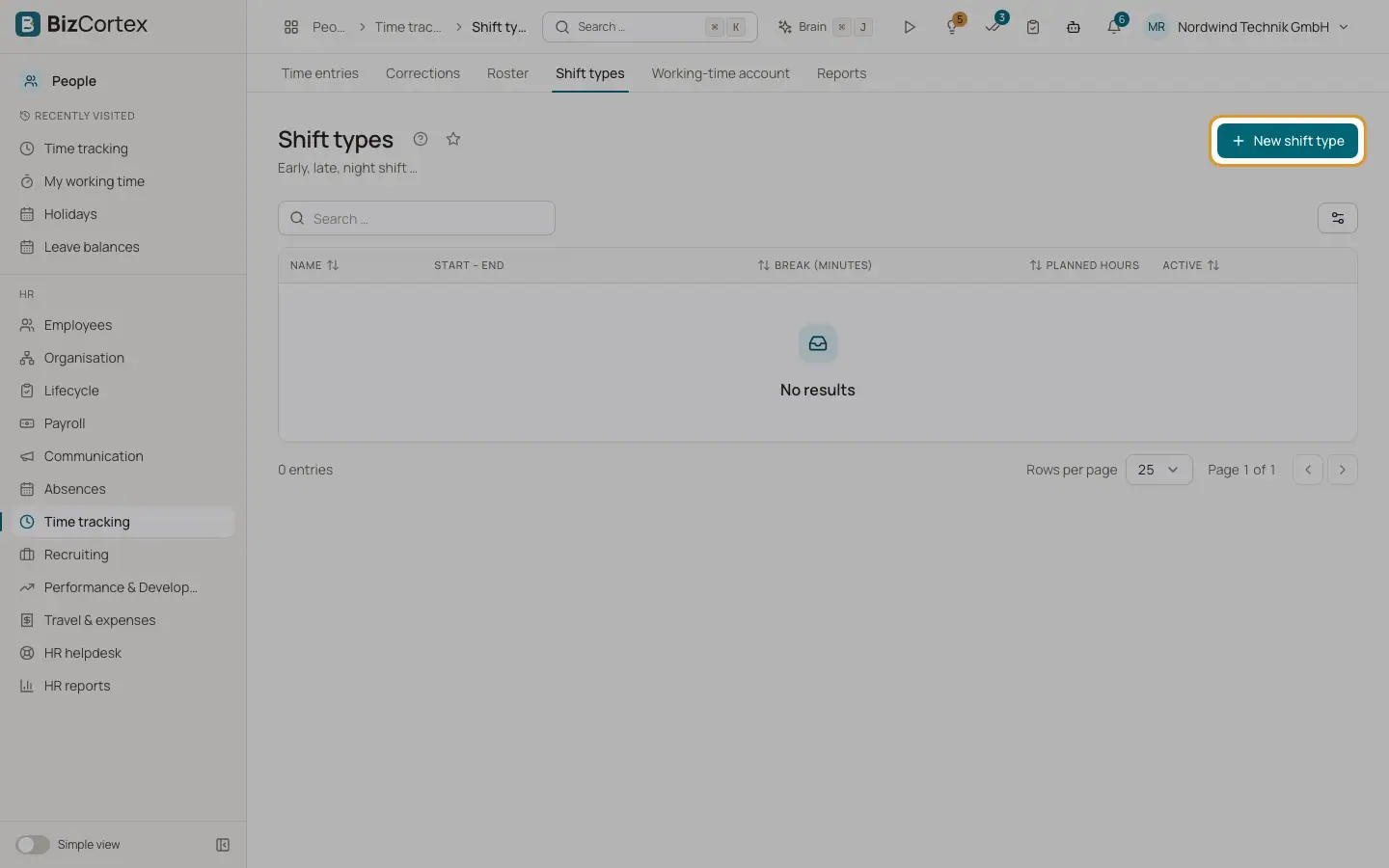
Task: Favorite the Shift types page with star
Action: click(x=453, y=139)
